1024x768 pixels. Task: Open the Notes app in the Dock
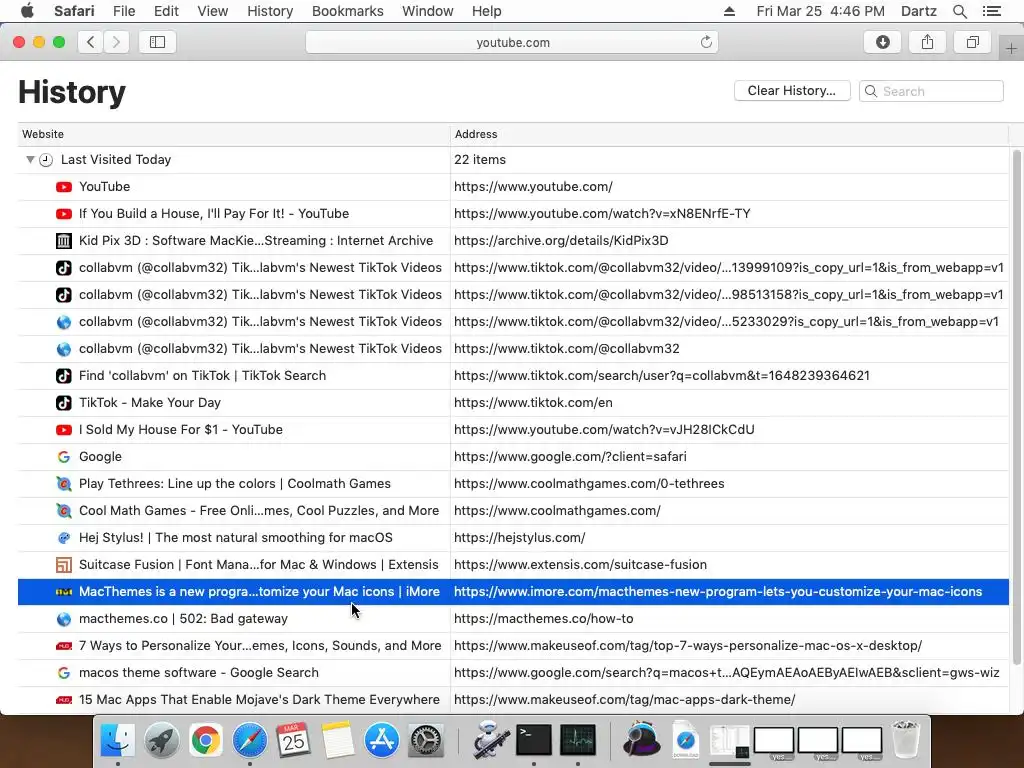tap(337, 740)
